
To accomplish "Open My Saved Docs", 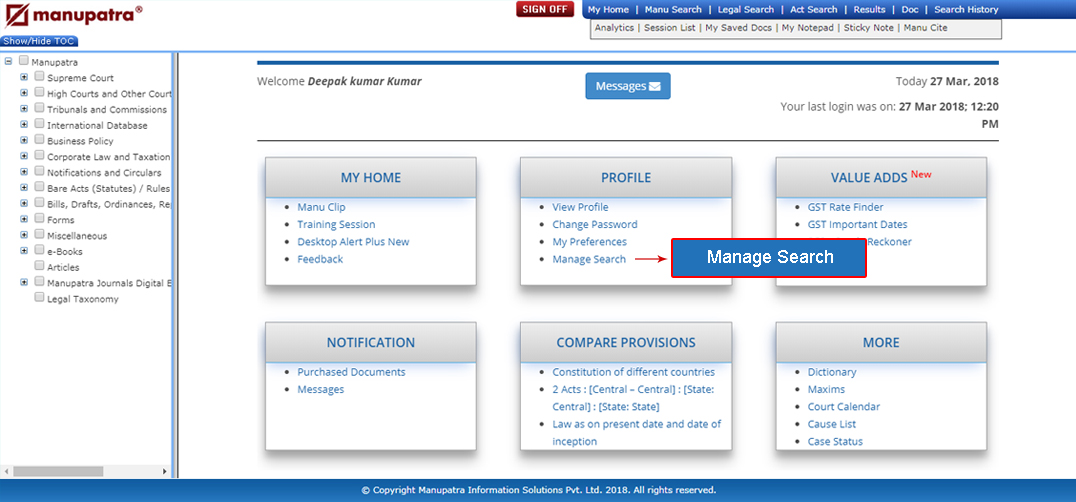I will [x=739, y=28].
